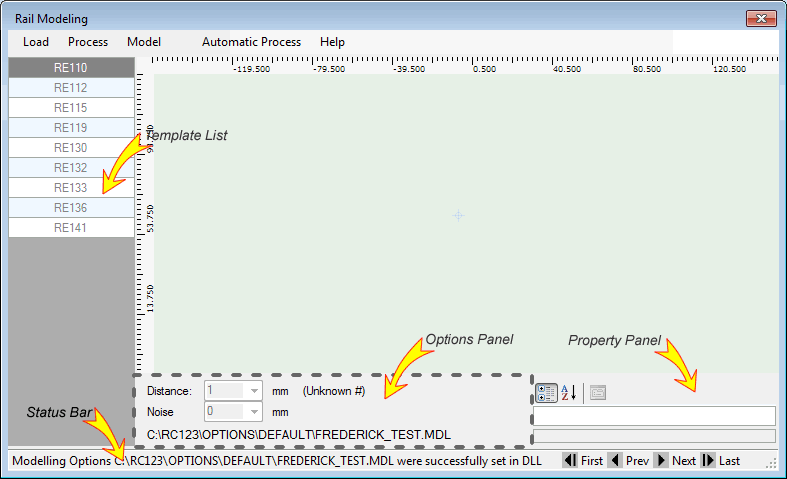Choose template RE141 from the list
Viewport: 787px width, 479px height.
pyautogui.click(x=70, y=228)
